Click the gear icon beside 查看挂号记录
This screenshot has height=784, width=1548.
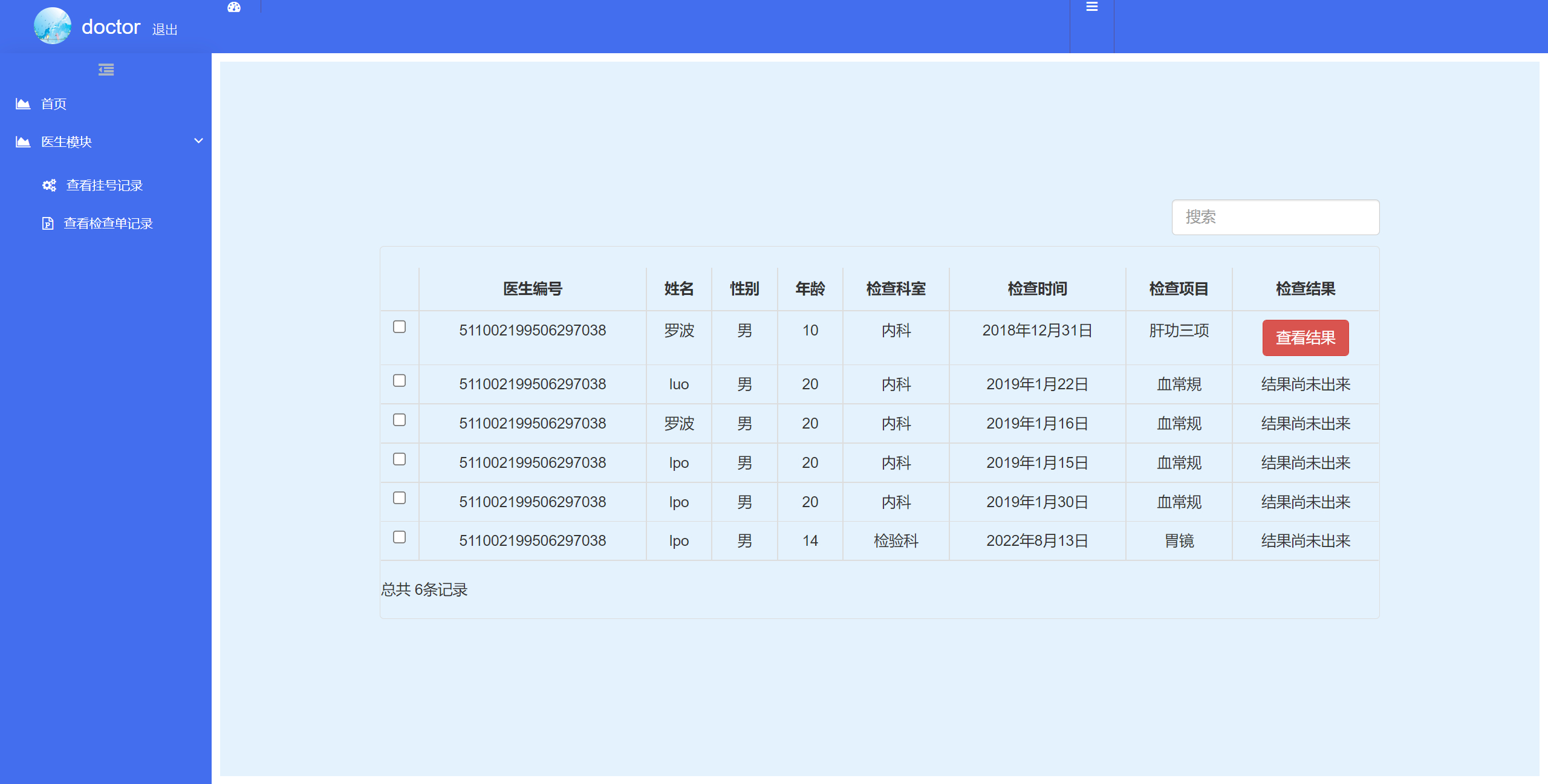[x=49, y=185]
